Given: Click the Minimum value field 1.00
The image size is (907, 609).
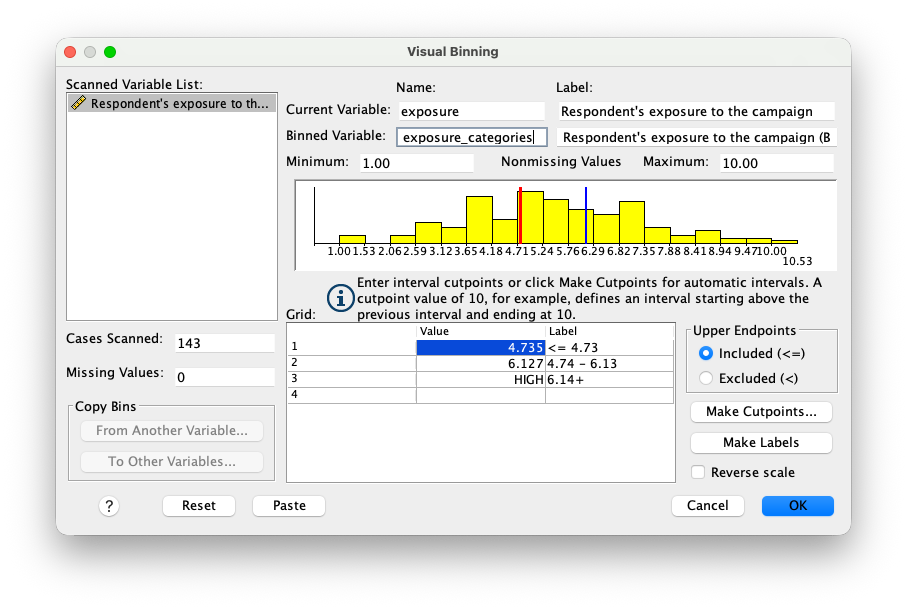Looking at the screenshot, I should click(x=416, y=163).
